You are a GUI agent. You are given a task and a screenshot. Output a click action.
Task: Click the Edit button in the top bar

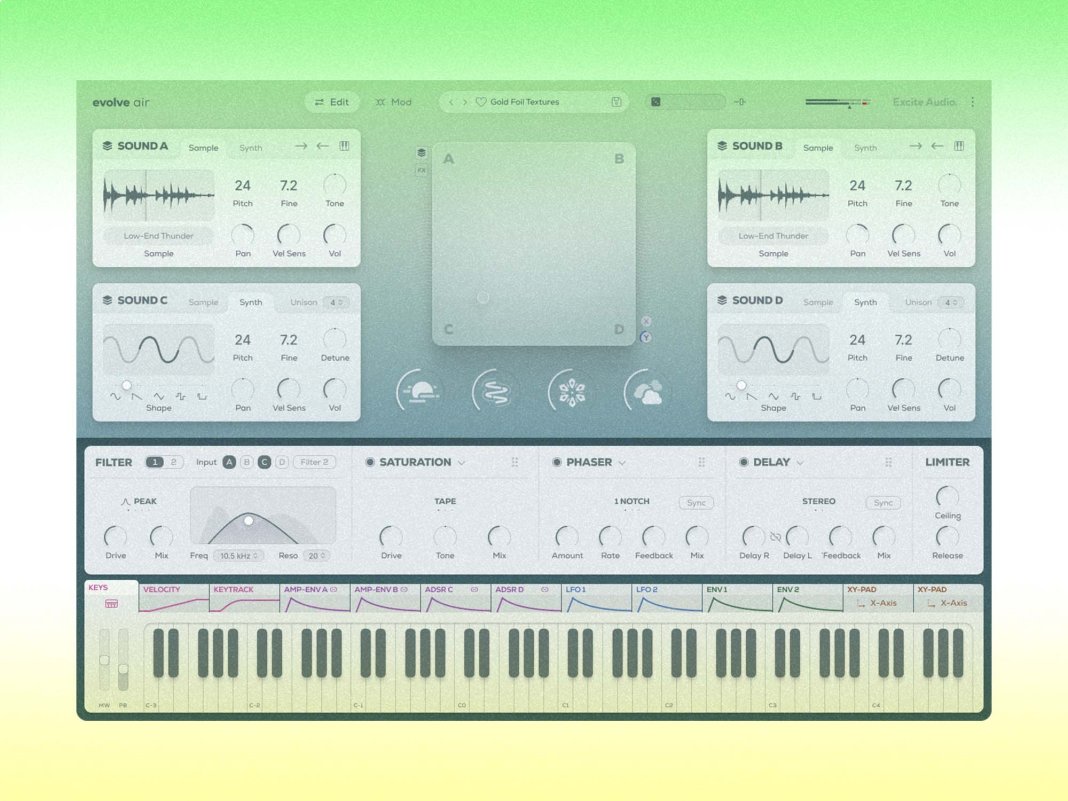click(331, 102)
